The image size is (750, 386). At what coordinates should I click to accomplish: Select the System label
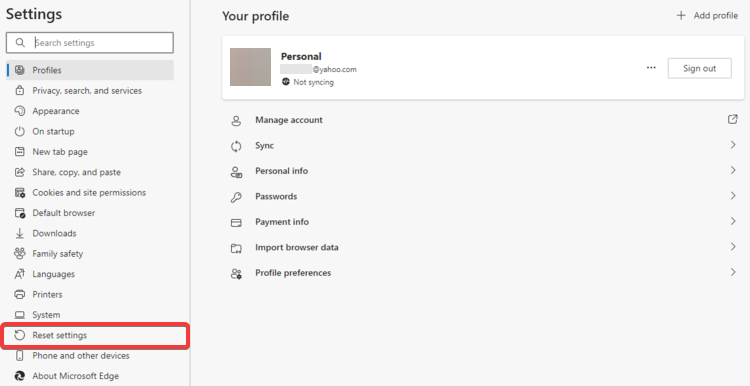coord(46,315)
